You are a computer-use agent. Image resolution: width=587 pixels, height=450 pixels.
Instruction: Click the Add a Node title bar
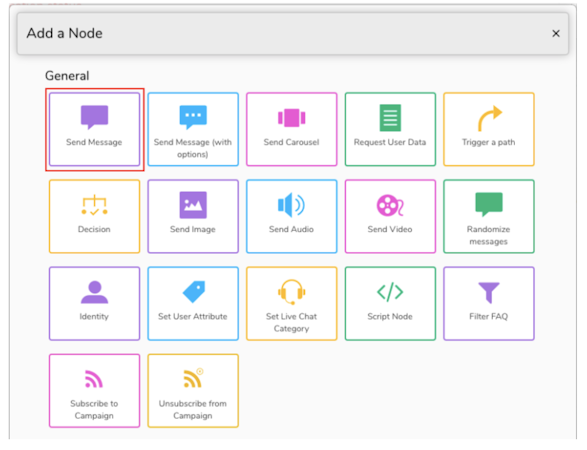point(292,34)
